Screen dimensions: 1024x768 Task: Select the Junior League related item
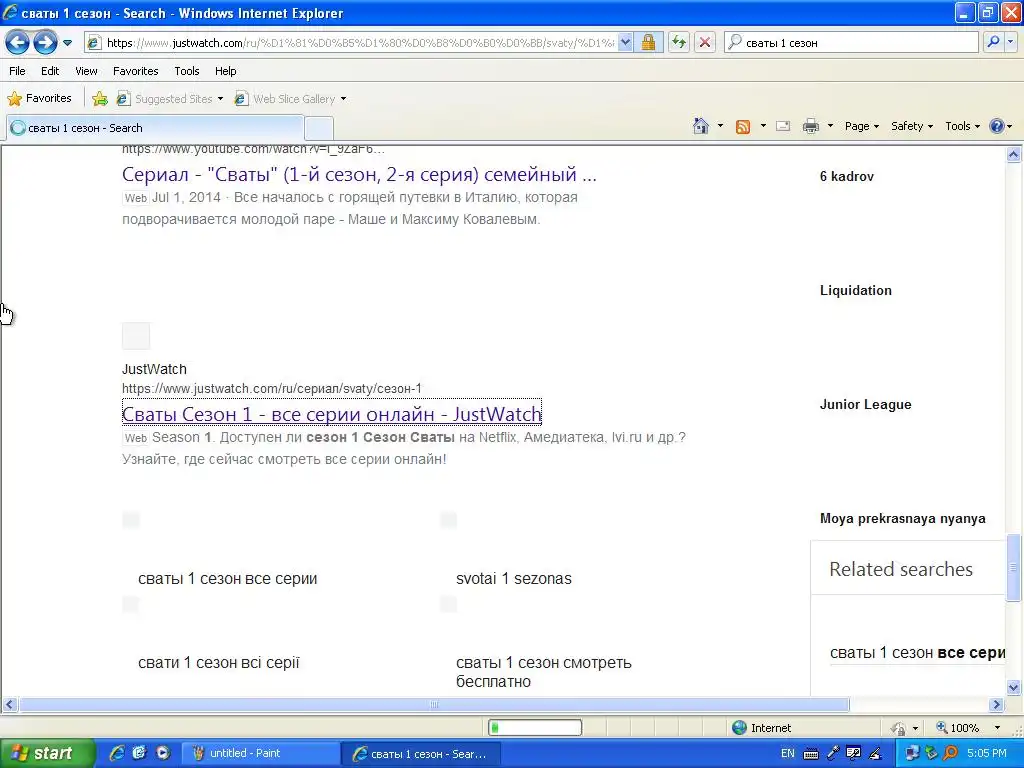865,404
